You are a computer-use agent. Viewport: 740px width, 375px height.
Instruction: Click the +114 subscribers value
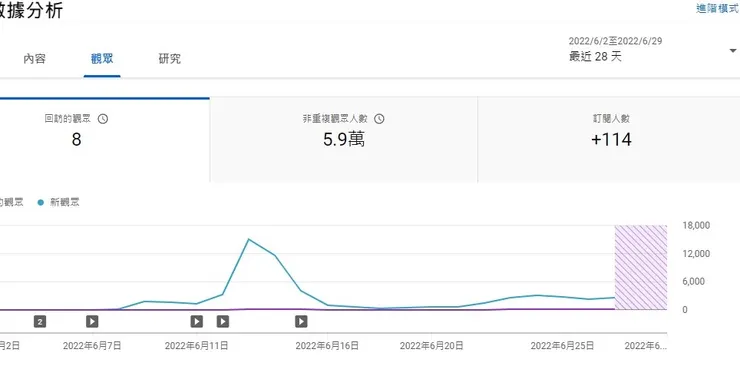[611, 140]
